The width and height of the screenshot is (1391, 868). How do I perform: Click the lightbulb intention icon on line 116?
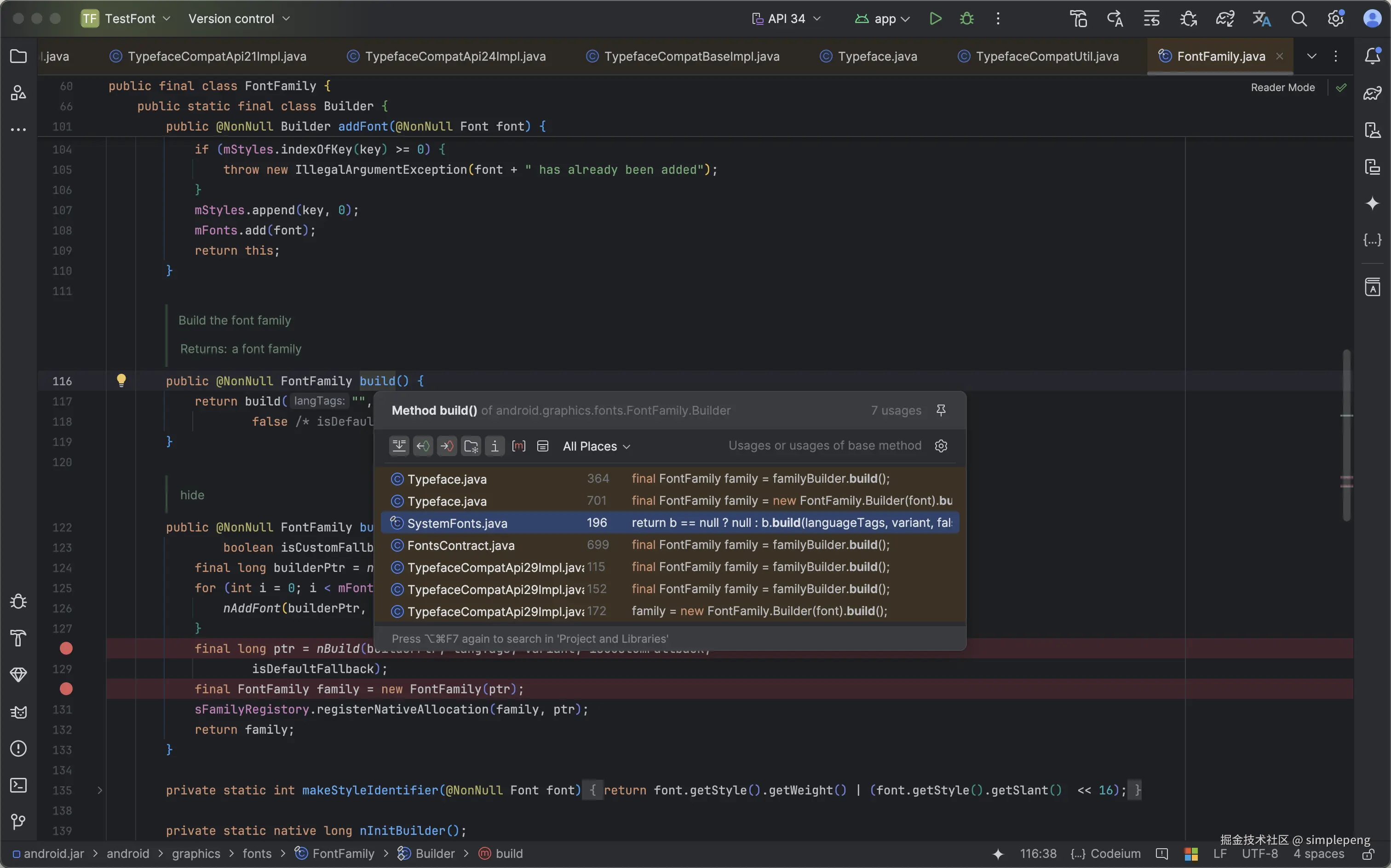click(121, 380)
